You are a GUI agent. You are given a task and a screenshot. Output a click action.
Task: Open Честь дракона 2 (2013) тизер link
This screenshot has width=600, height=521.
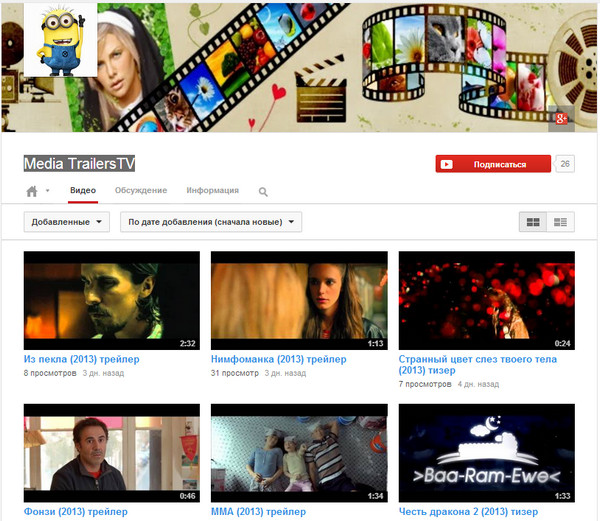point(468,511)
